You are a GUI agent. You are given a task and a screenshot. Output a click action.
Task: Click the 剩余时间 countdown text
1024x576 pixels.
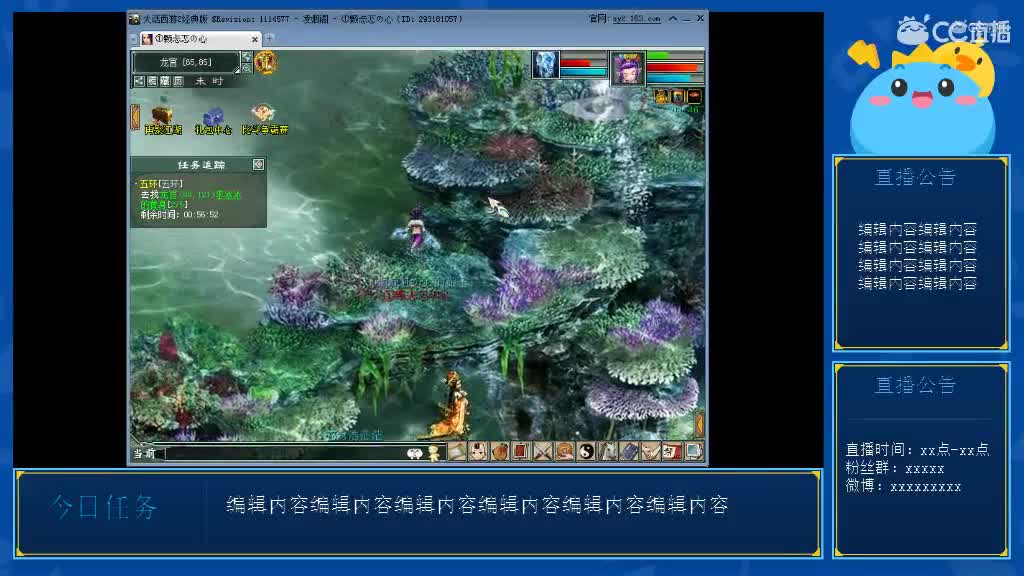click(x=180, y=214)
